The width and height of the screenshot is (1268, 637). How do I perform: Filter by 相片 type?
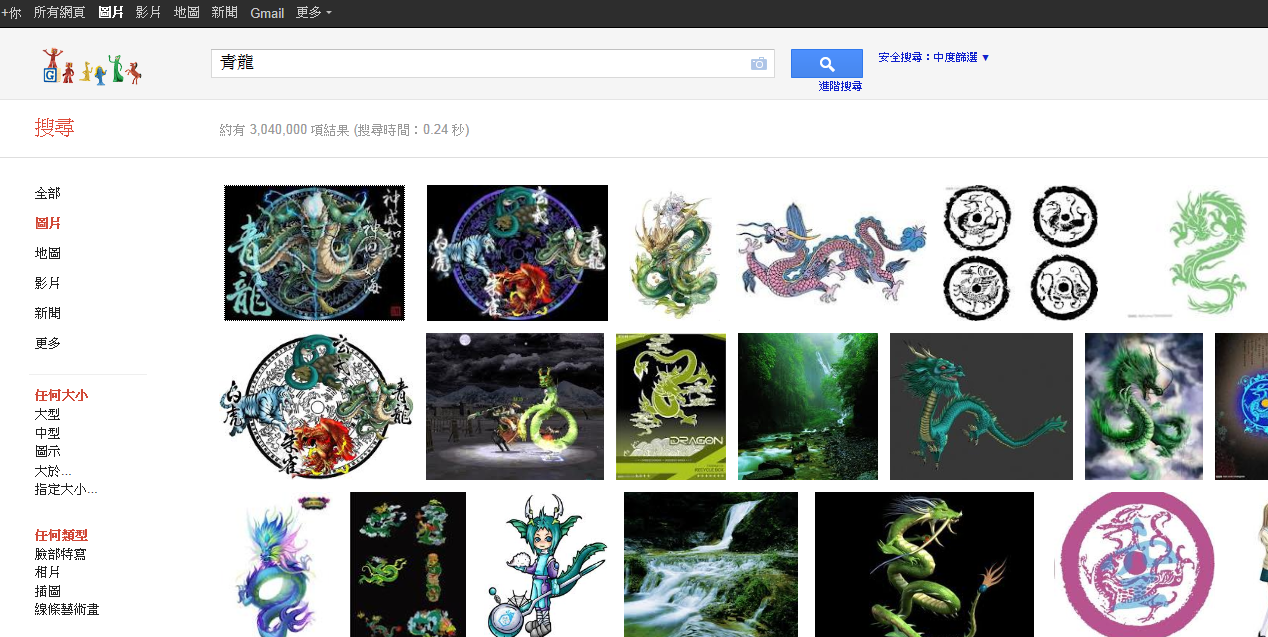click(47, 572)
